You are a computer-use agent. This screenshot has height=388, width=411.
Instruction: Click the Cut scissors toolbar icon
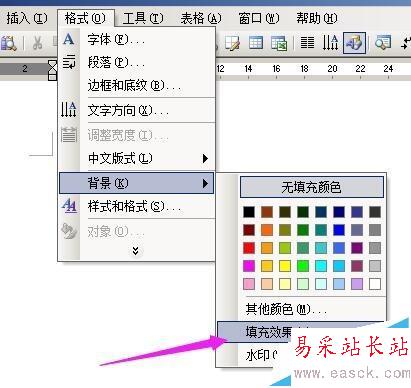(x=37, y=43)
